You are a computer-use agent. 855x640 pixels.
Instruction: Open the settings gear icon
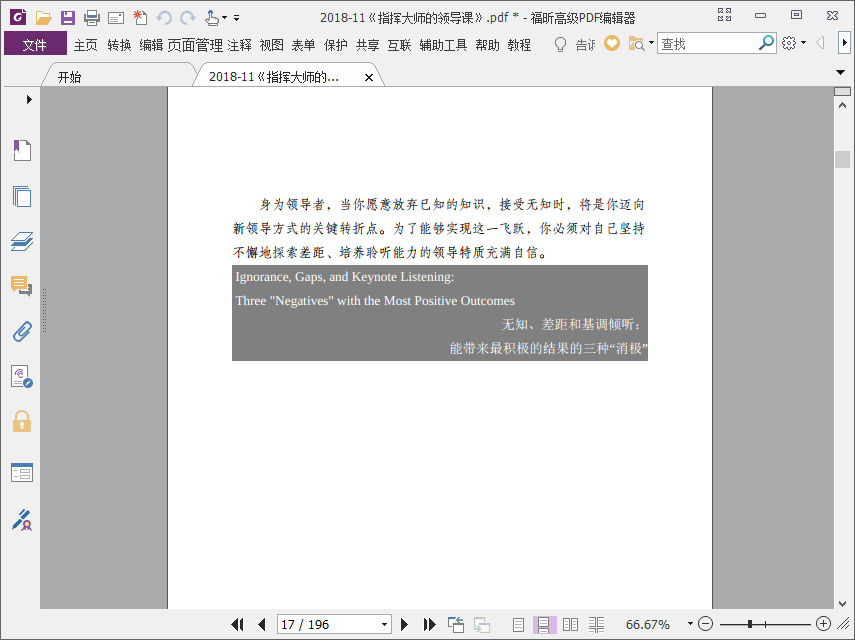pyautogui.click(x=788, y=43)
